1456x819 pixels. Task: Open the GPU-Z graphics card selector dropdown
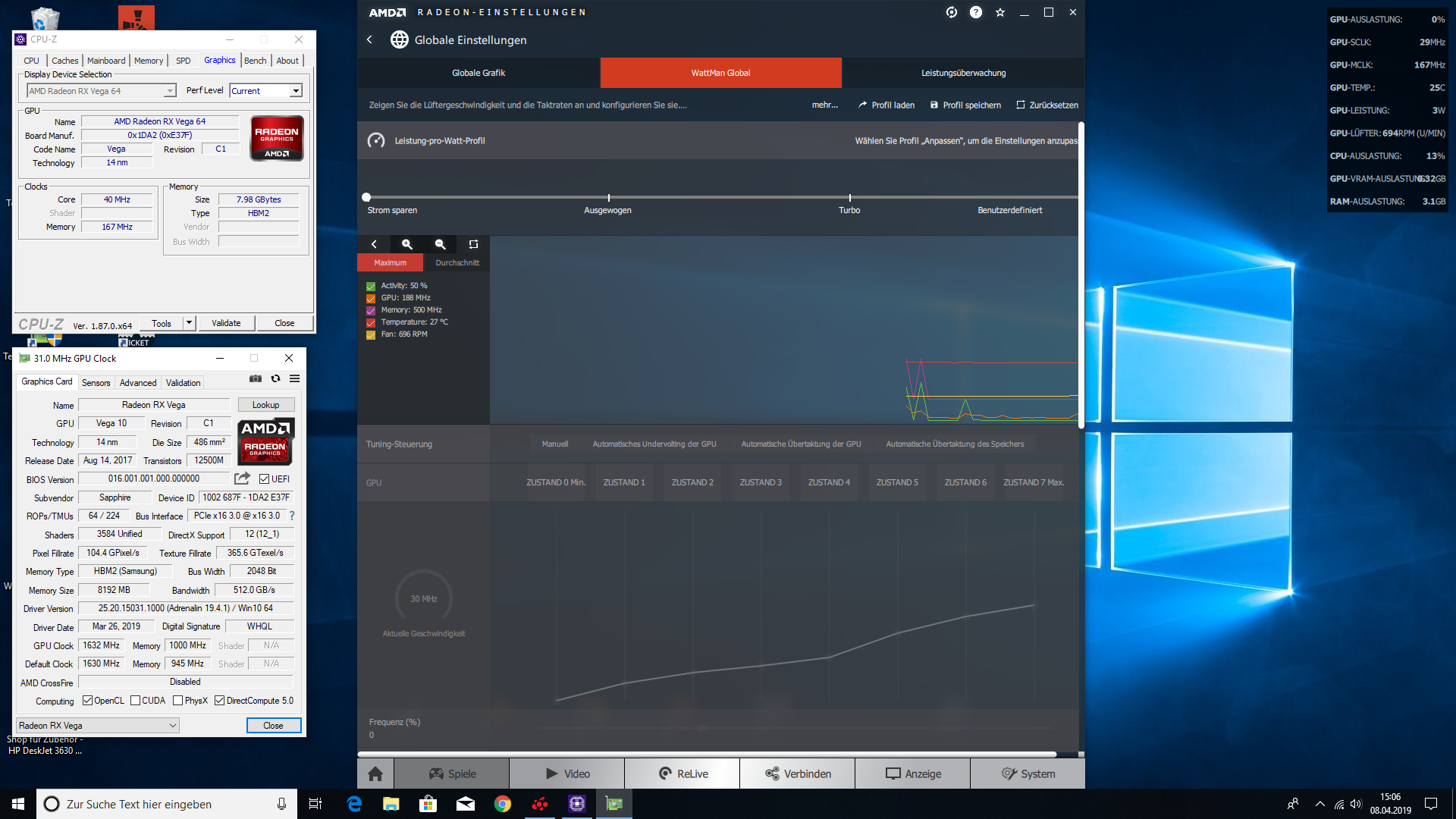pyautogui.click(x=98, y=726)
